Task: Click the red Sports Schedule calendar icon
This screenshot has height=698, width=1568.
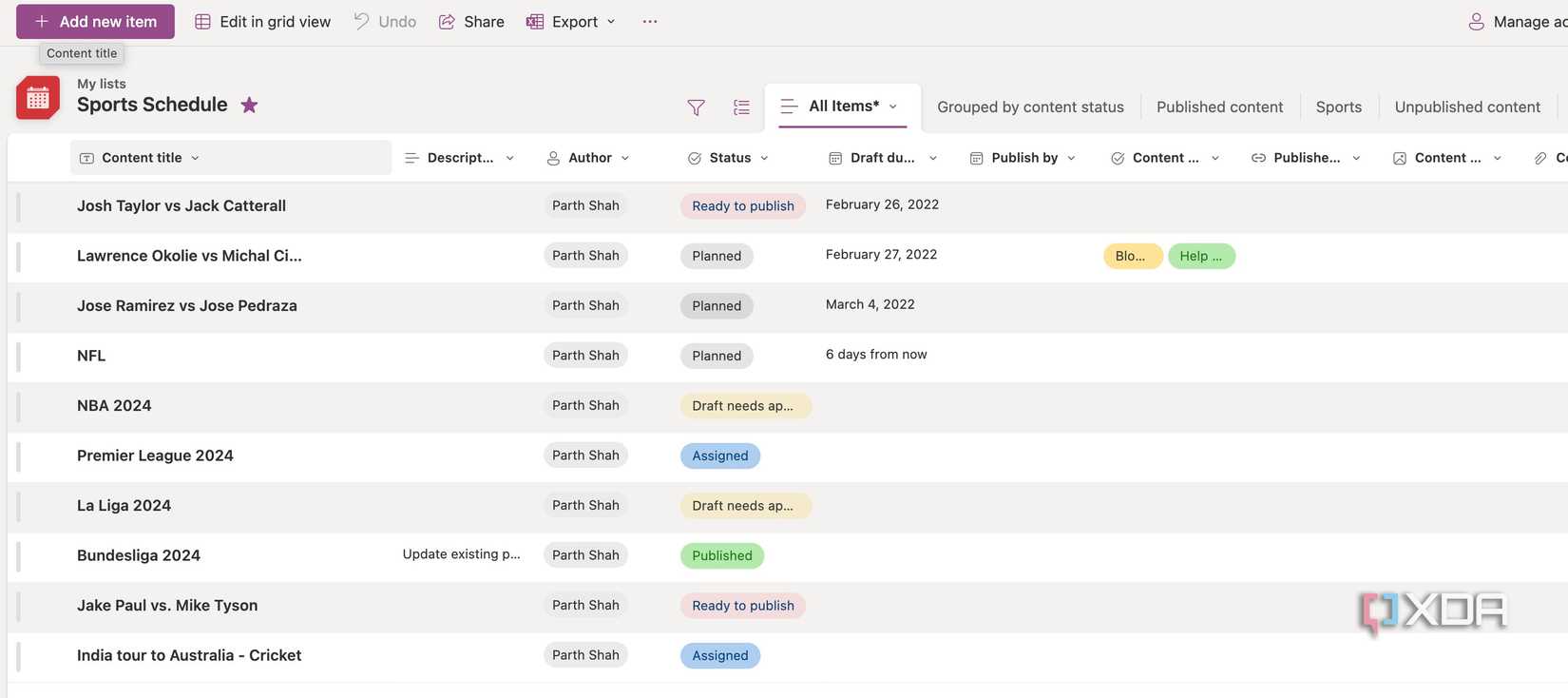Action: click(x=38, y=97)
